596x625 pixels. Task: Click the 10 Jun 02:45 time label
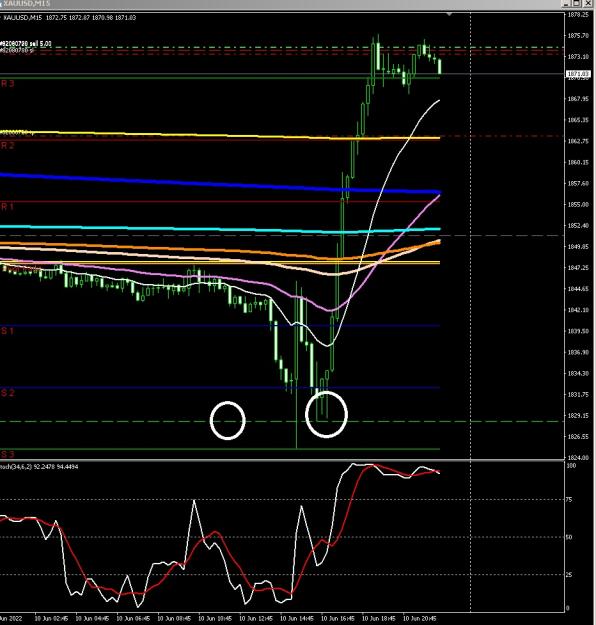point(51,619)
